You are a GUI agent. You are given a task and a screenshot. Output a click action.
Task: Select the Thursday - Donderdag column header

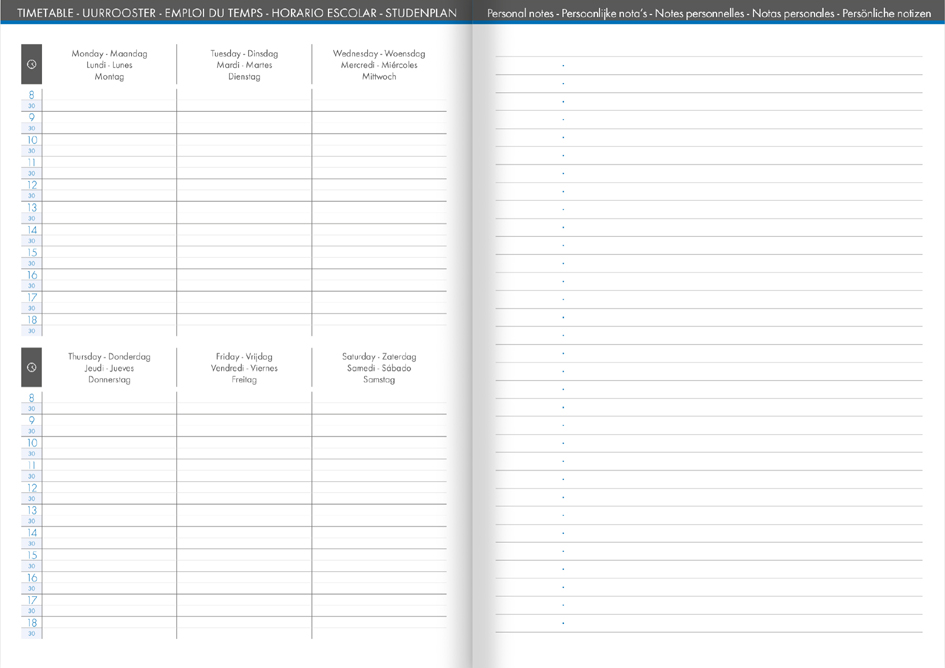[x=109, y=368]
